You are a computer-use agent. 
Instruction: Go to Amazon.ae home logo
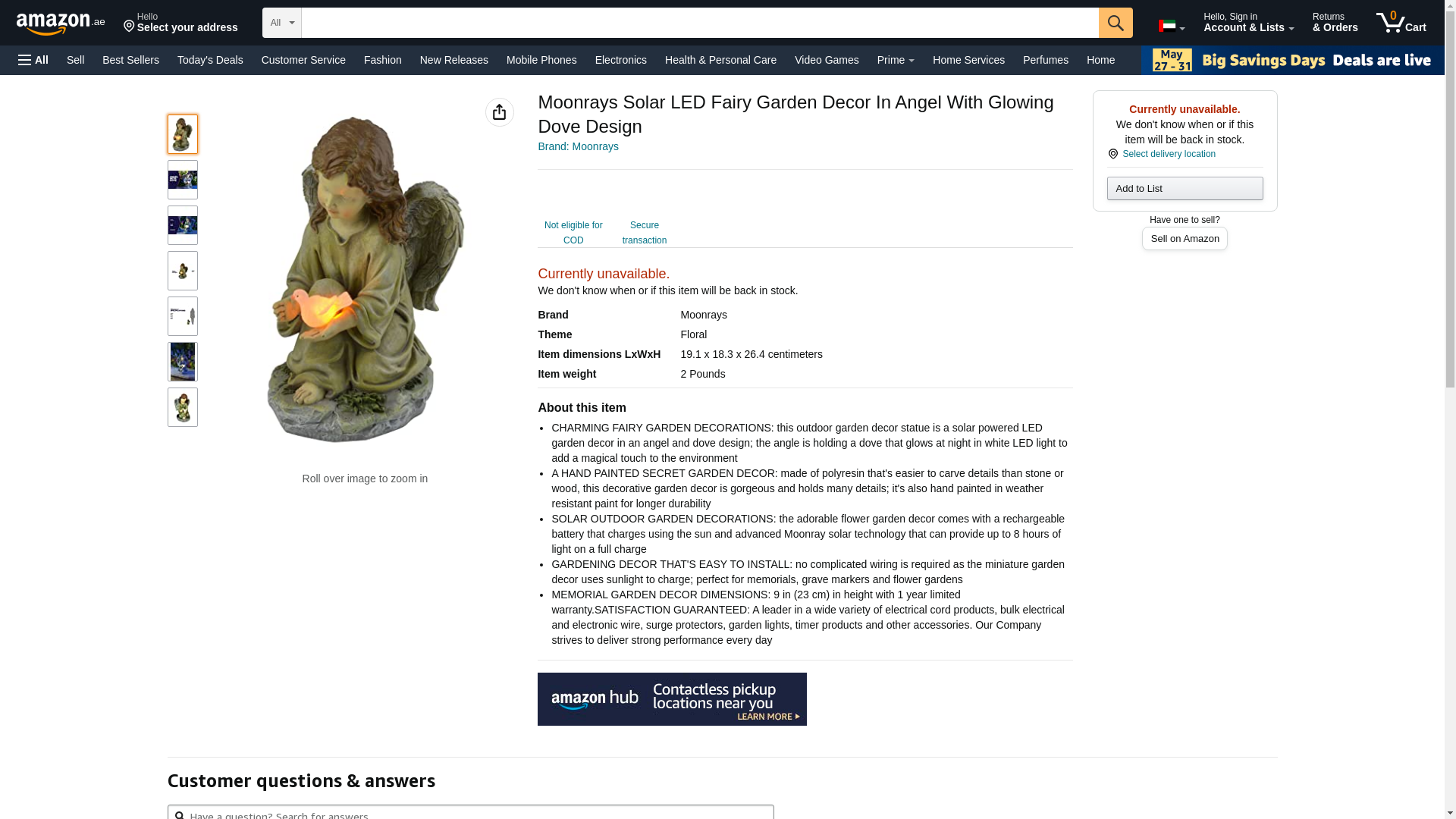[x=61, y=23]
